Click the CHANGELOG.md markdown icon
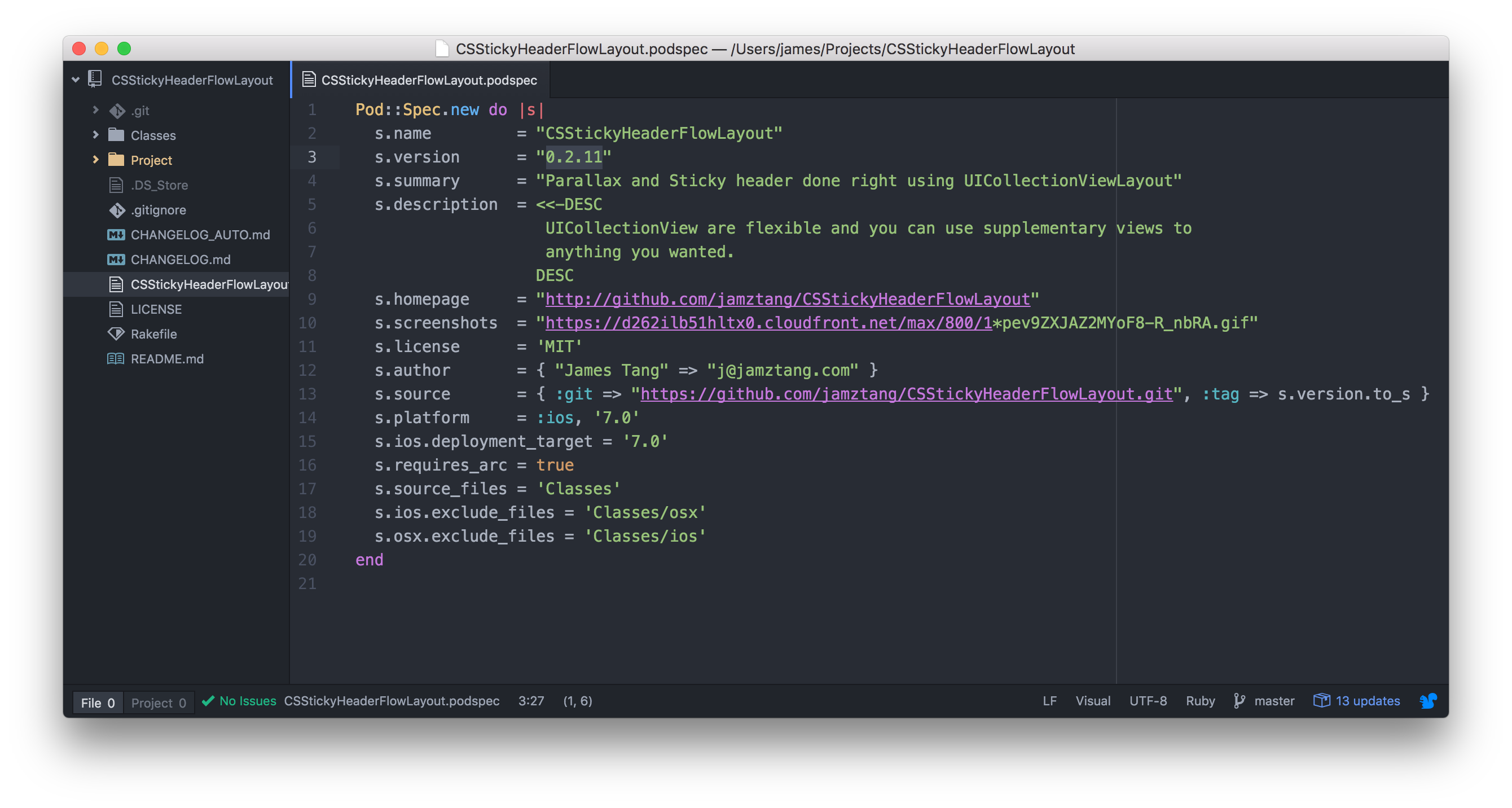This screenshot has height=808, width=1512. click(116, 259)
